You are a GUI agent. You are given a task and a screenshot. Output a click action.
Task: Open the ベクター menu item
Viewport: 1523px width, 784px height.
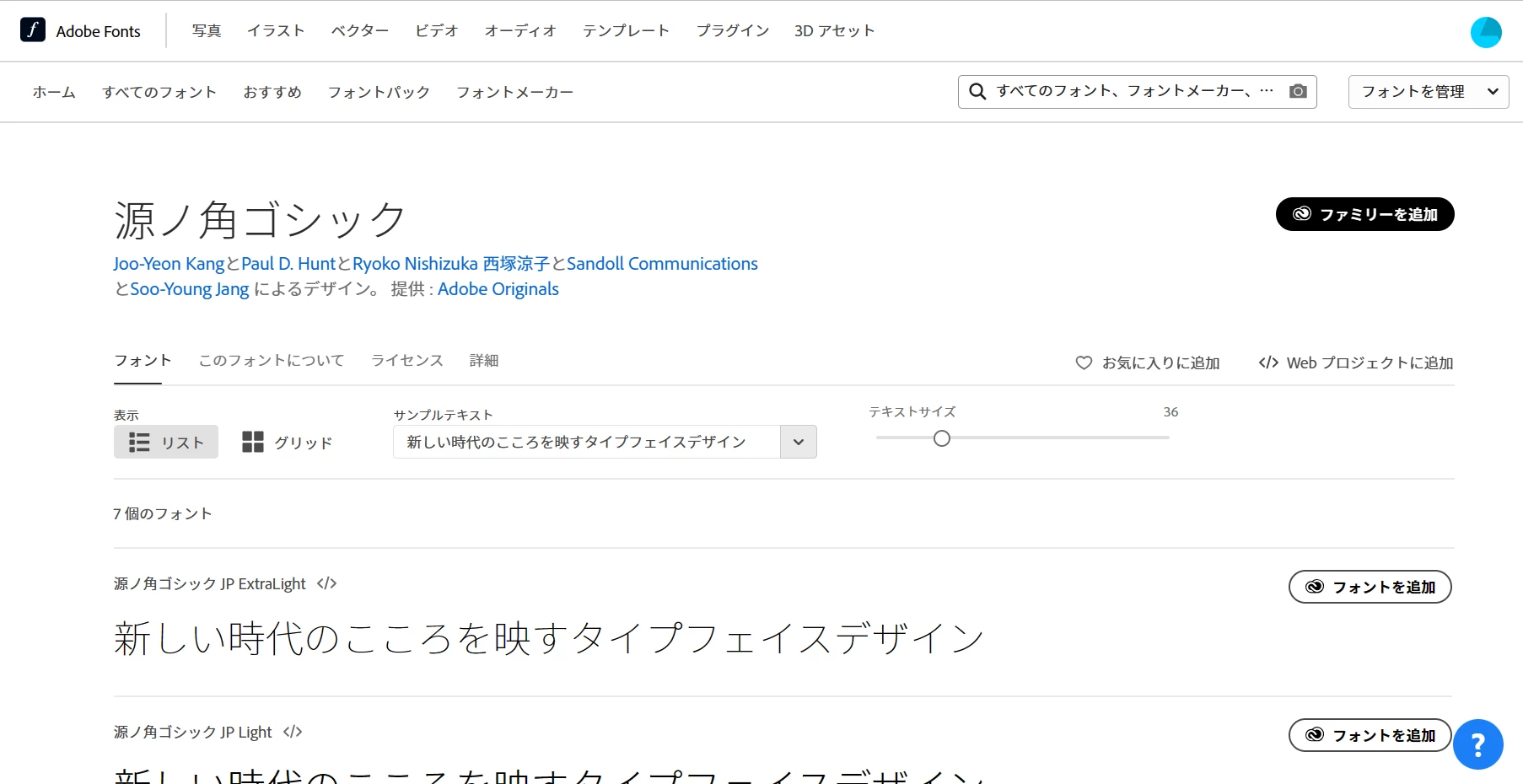360,31
